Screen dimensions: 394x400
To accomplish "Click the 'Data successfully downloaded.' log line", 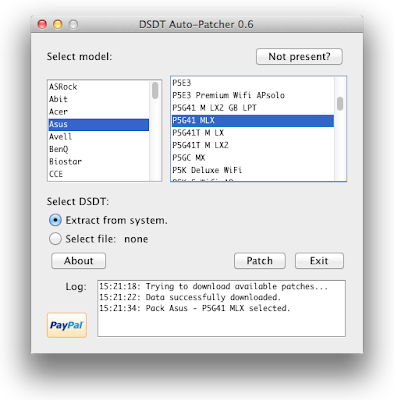I will click(x=190, y=297).
